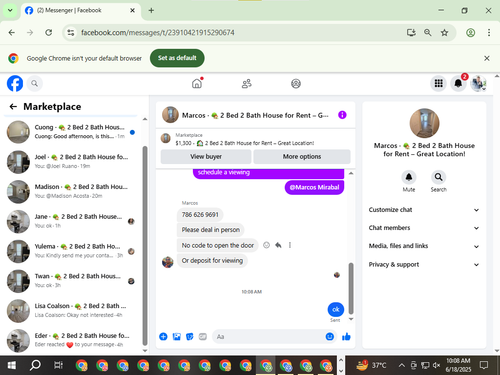Reload the page in Chrome
The width and height of the screenshot is (500, 375).
(x=49, y=33)
